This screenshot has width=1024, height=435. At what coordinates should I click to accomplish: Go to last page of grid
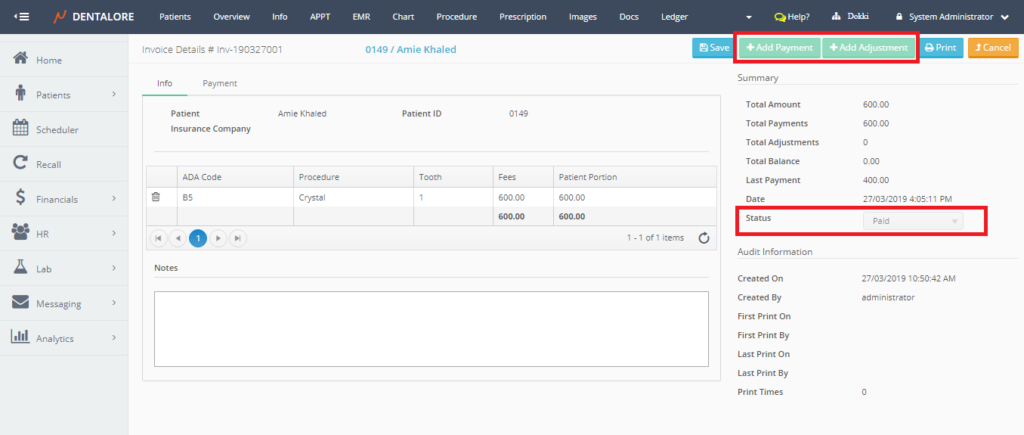[237, 238]
